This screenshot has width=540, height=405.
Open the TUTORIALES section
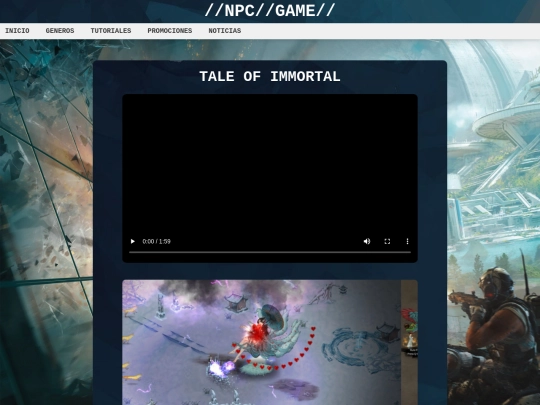tap(111, 31)
